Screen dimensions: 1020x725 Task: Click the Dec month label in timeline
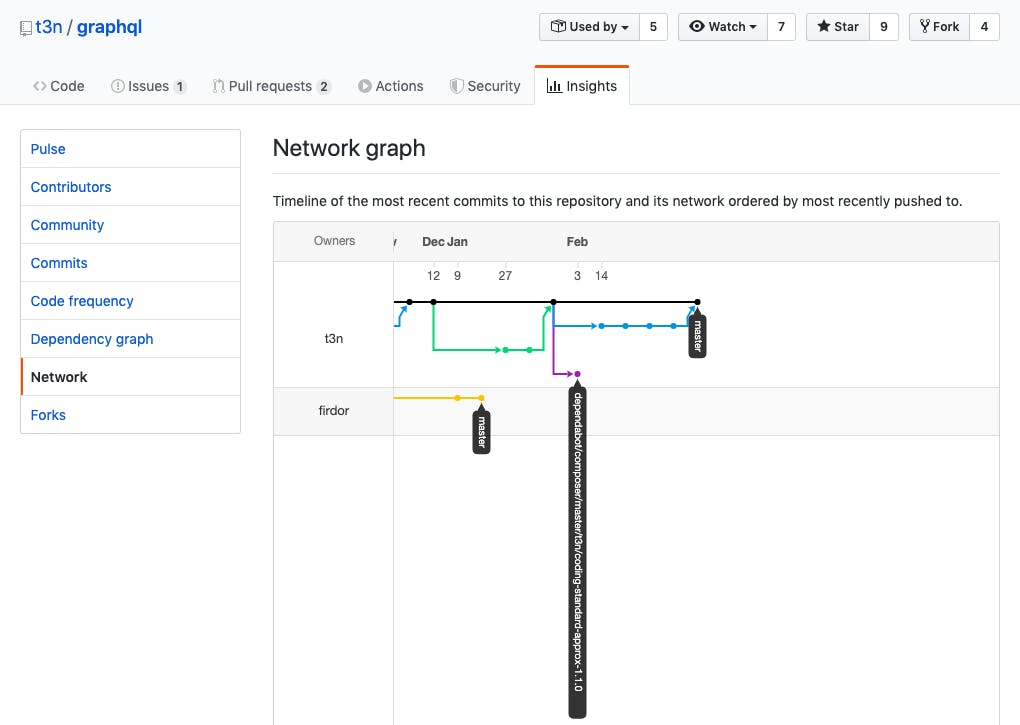tap(433, 241)
